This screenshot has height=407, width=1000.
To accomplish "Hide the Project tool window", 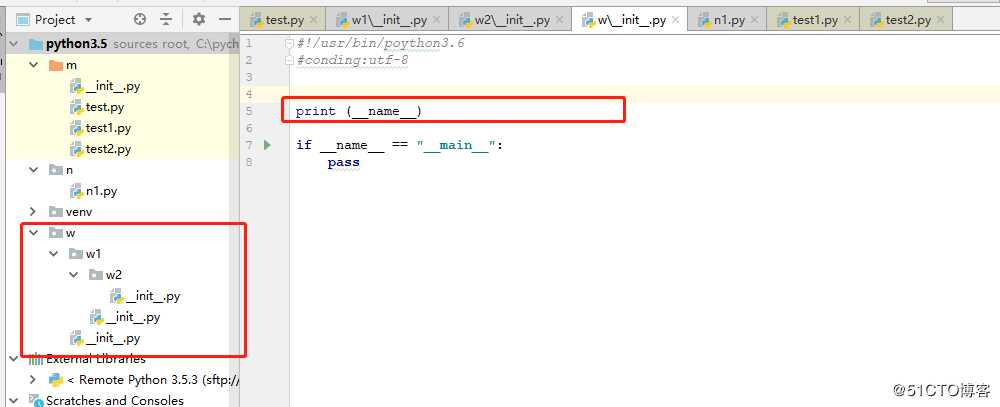I will 224,20.
